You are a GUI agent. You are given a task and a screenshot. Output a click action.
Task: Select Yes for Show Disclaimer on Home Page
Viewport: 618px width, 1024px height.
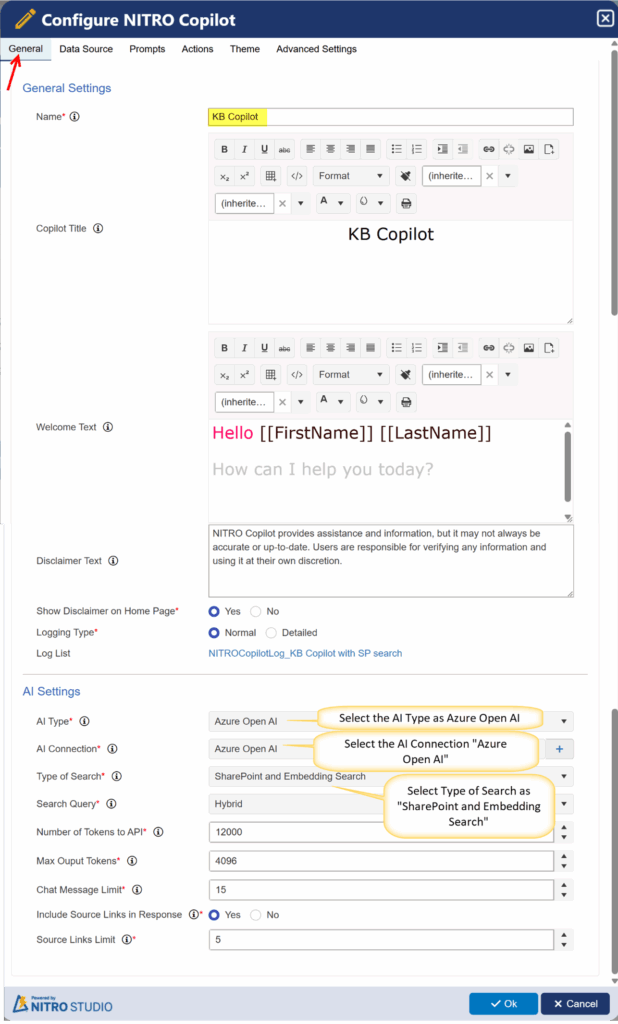click(x=214, y=612)
